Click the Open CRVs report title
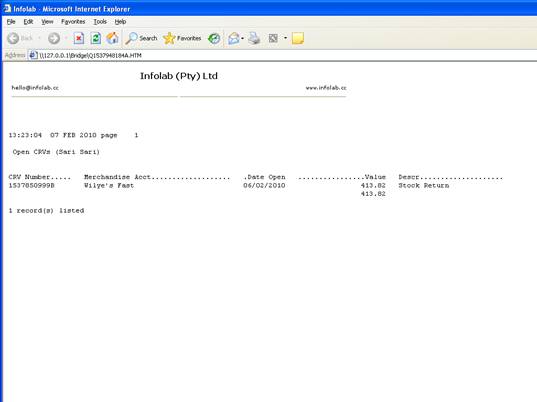The height and width of the screenshot is (402, 537). tap(56, 152)
